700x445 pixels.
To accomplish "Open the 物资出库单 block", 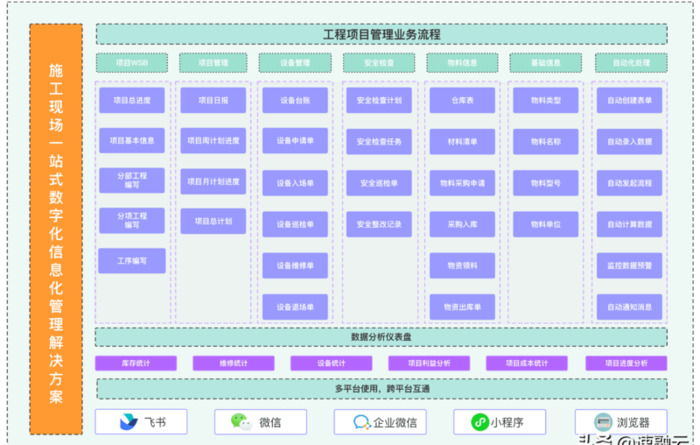I will [462, 307].
